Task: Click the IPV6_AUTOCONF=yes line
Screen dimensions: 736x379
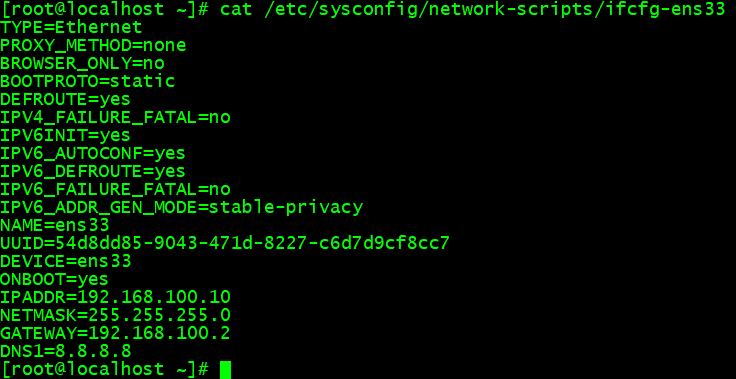Action: 92,154
